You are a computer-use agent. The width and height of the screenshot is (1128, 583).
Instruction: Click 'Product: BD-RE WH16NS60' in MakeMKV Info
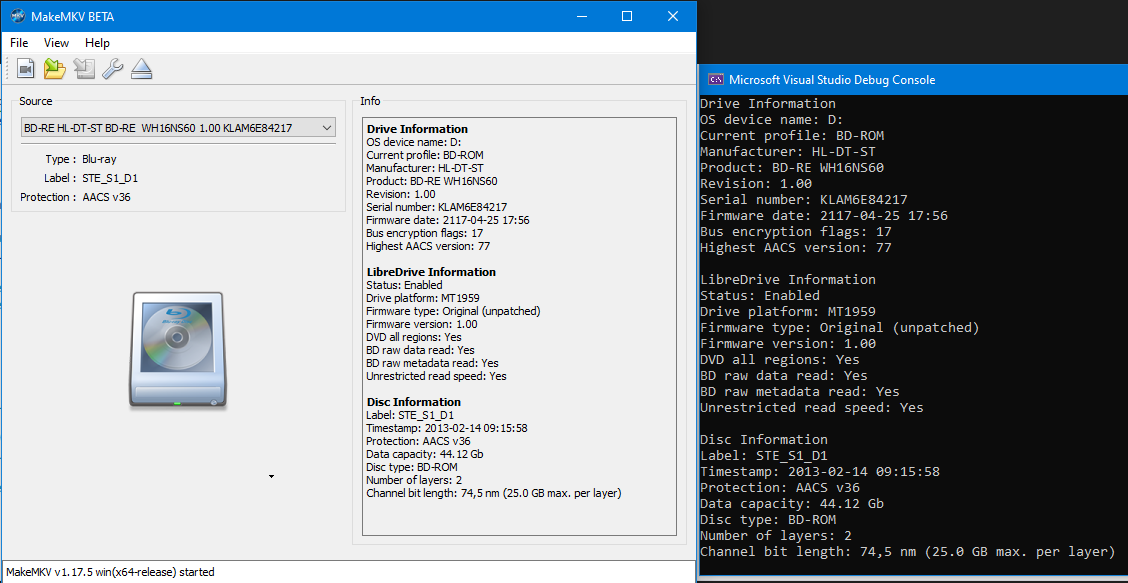coord(432,181)
